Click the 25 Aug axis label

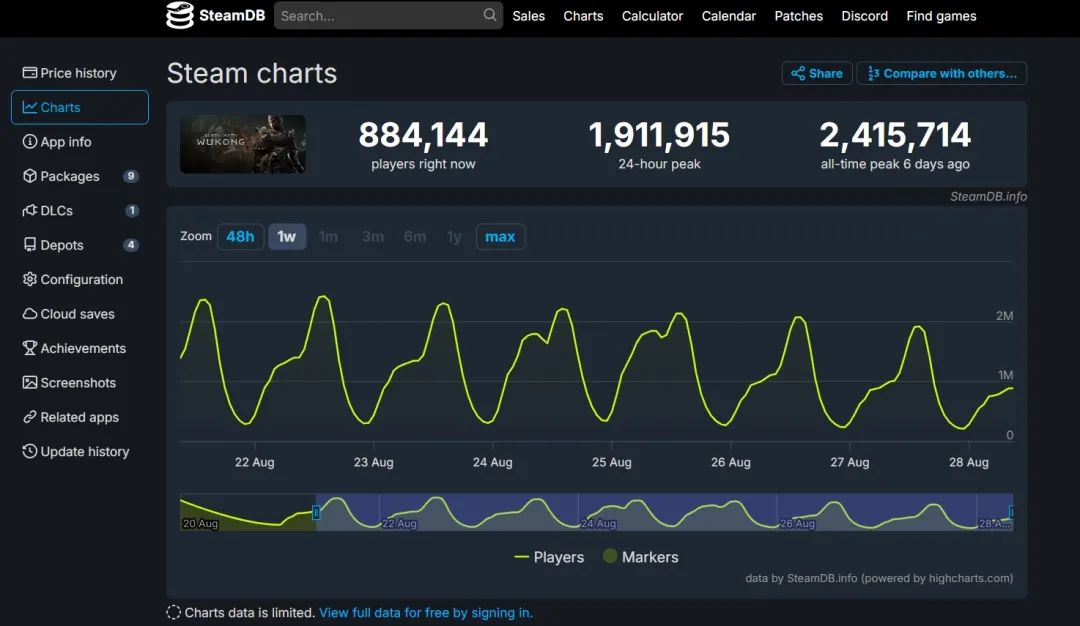click(612, 462)
